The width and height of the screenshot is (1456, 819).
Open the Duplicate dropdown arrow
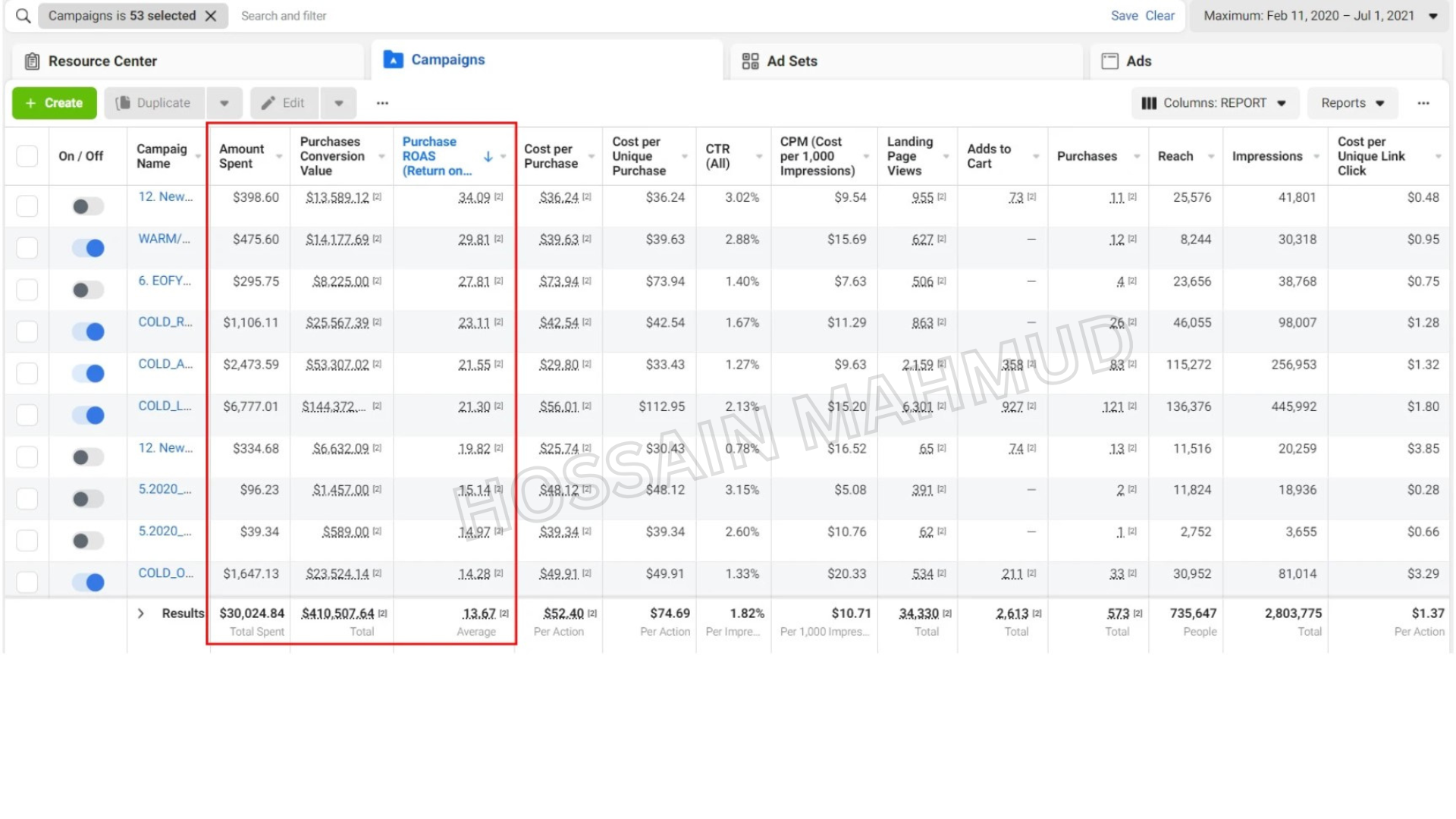tap(224, 103)
